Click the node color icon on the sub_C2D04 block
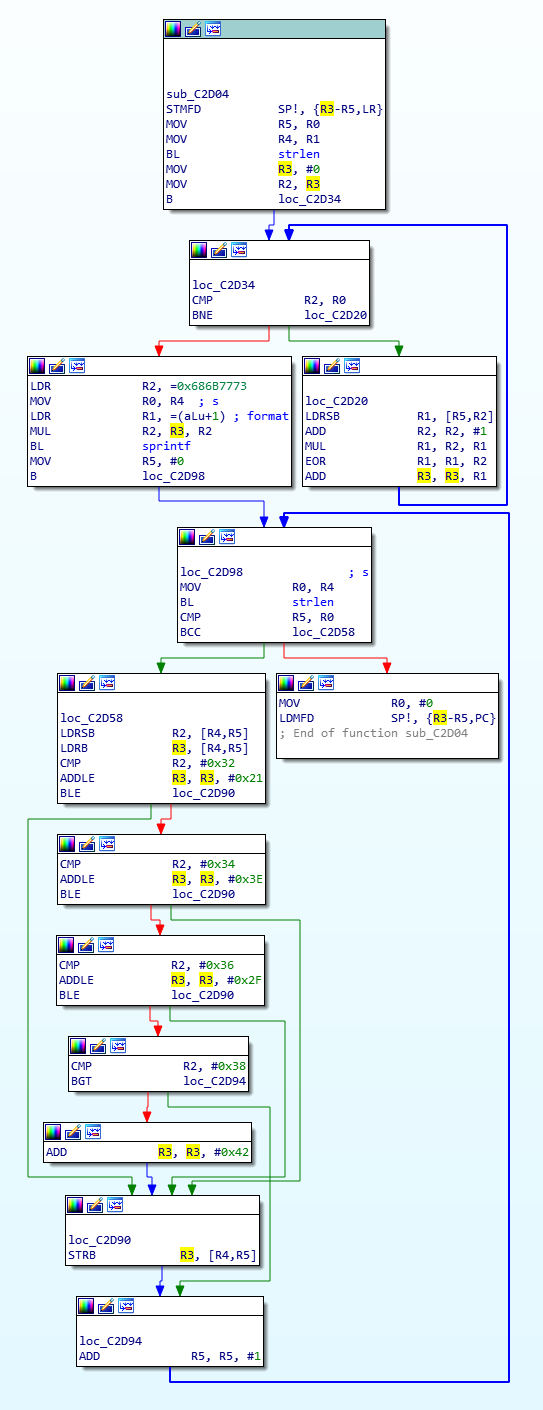 coord(173,30)
